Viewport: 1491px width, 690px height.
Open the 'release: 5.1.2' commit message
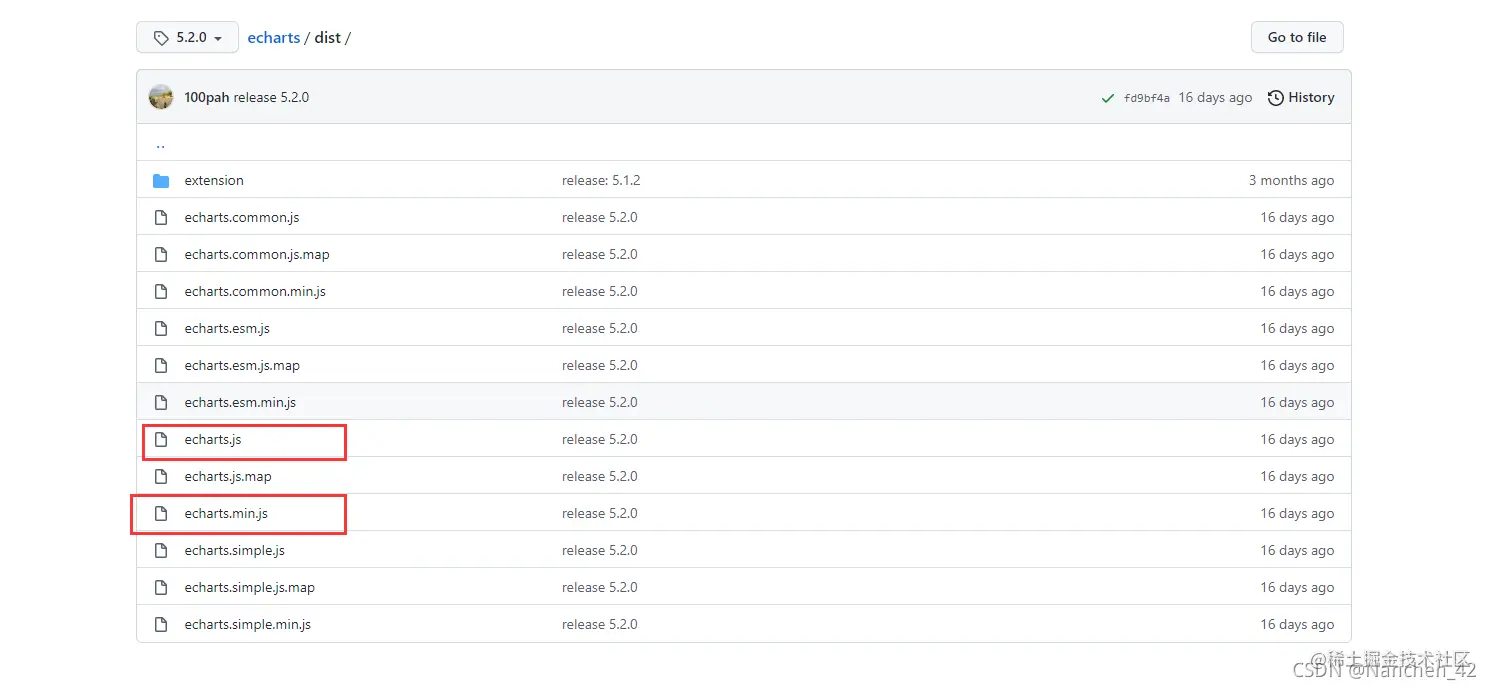(x=601, y=180)
